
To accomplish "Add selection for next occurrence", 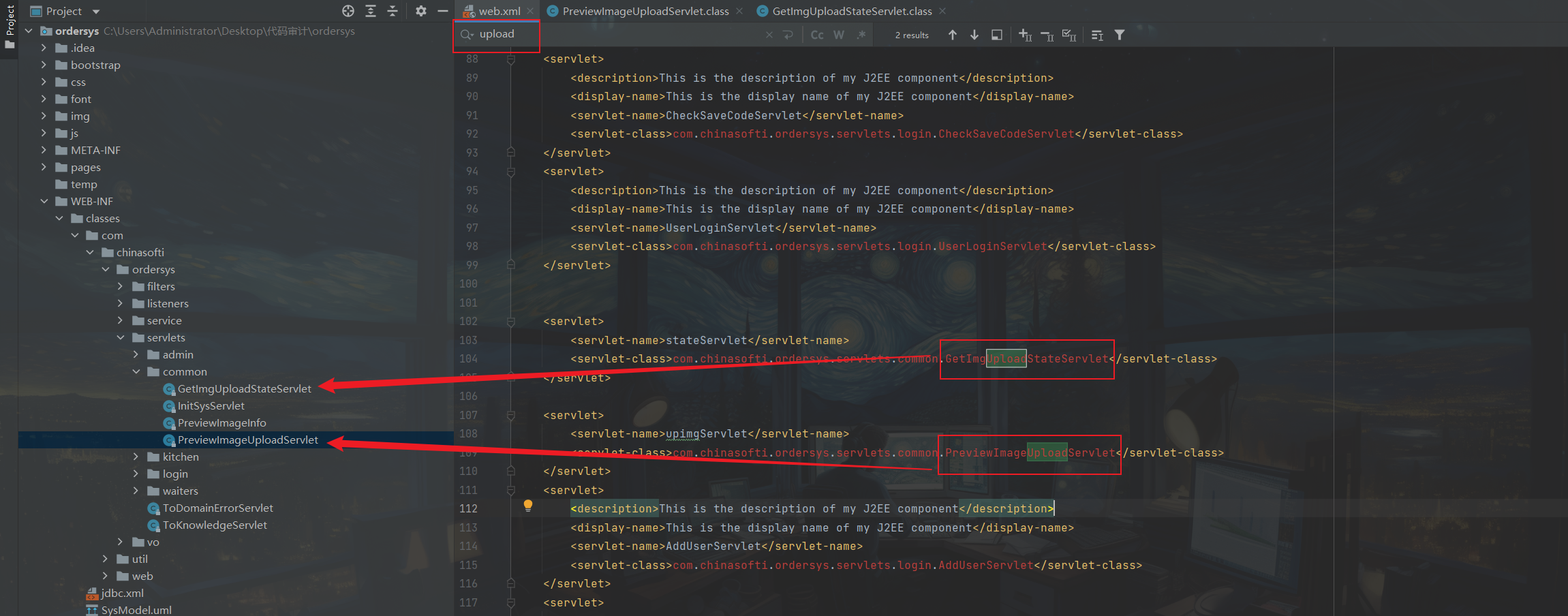I will [1026, 35].
